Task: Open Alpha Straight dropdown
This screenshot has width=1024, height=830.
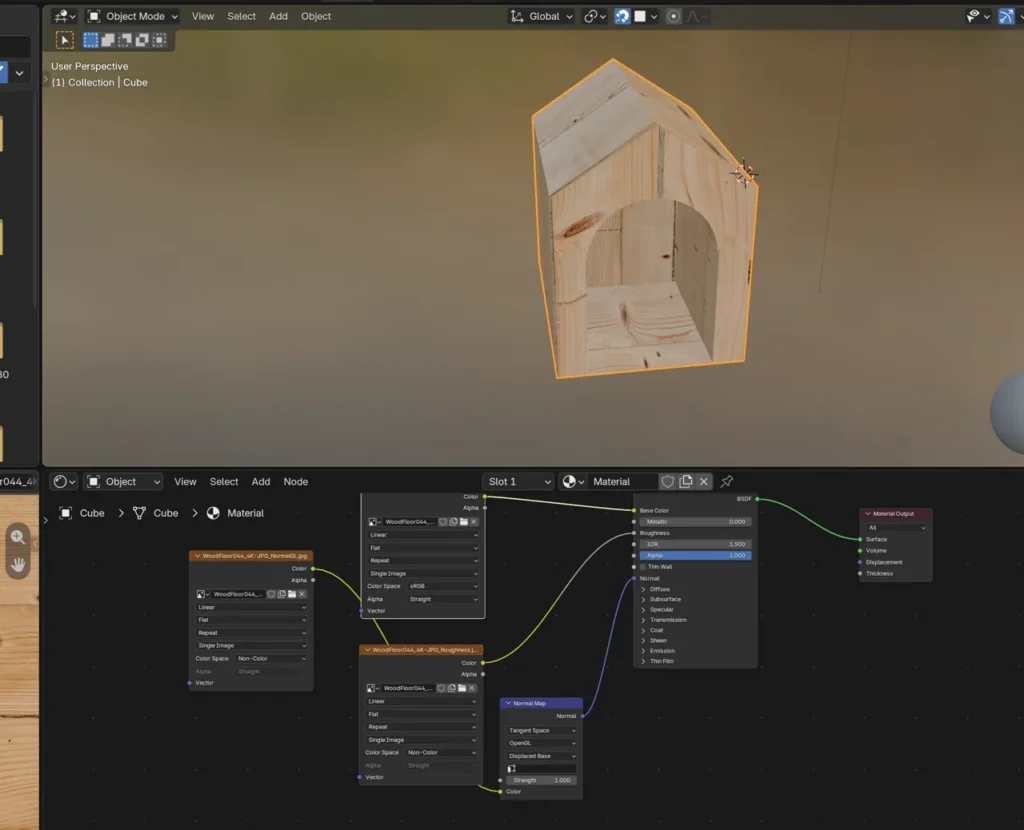Action: point(443,599)
